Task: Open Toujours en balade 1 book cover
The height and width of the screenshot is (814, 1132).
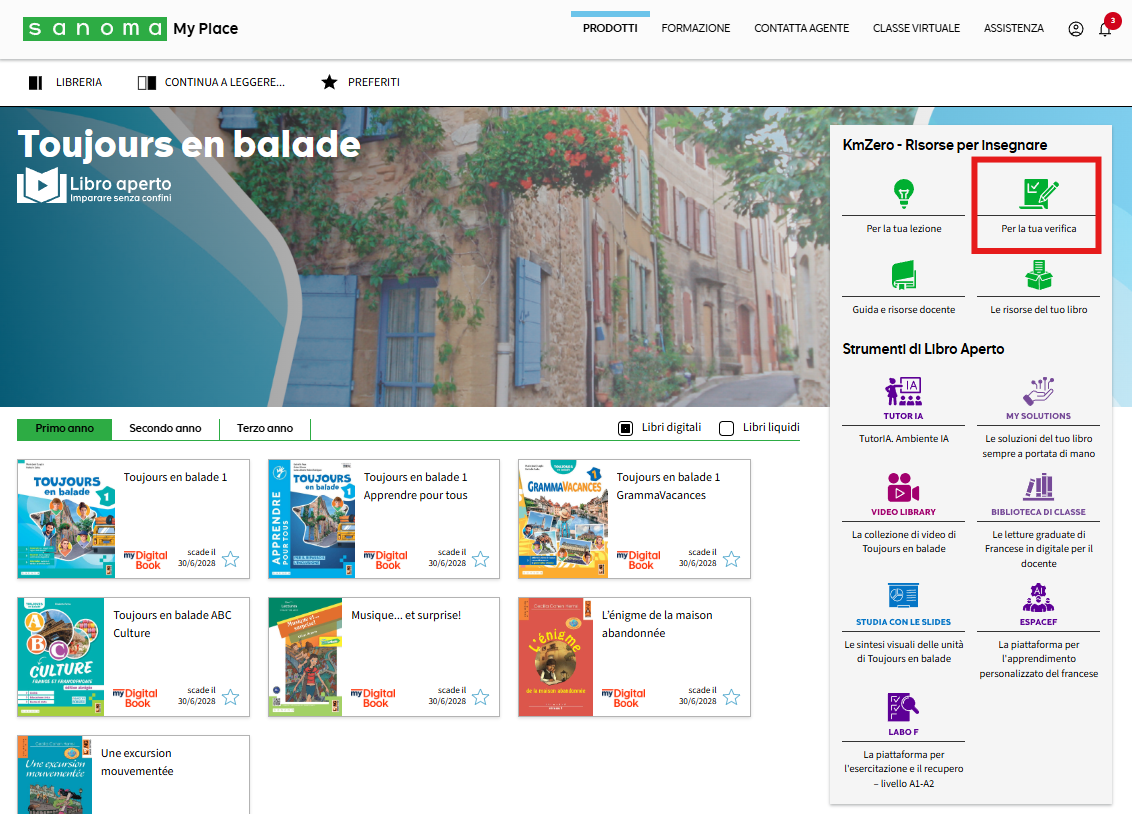Action: click(66, 519)
